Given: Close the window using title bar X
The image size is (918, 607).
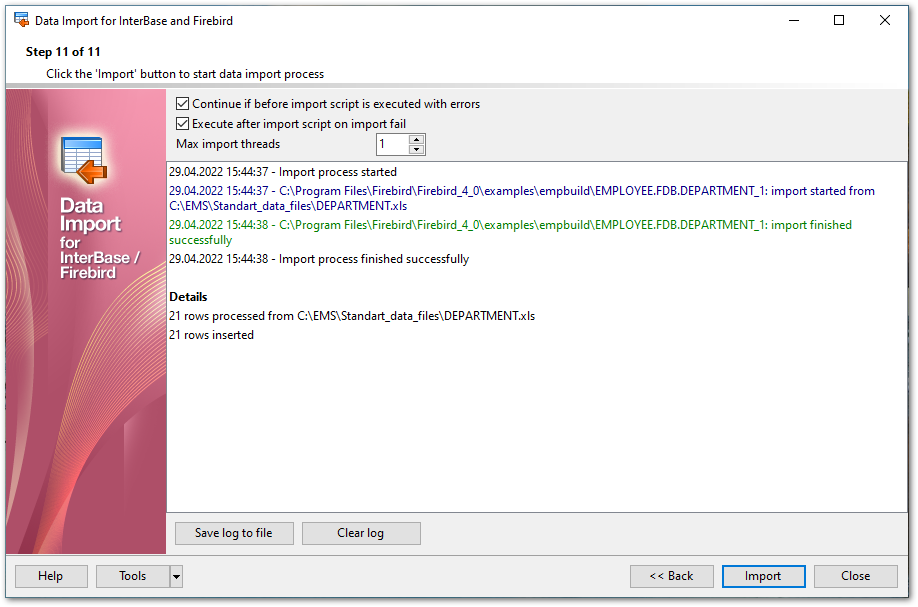Looking at the screenshot, I should 885,20.
